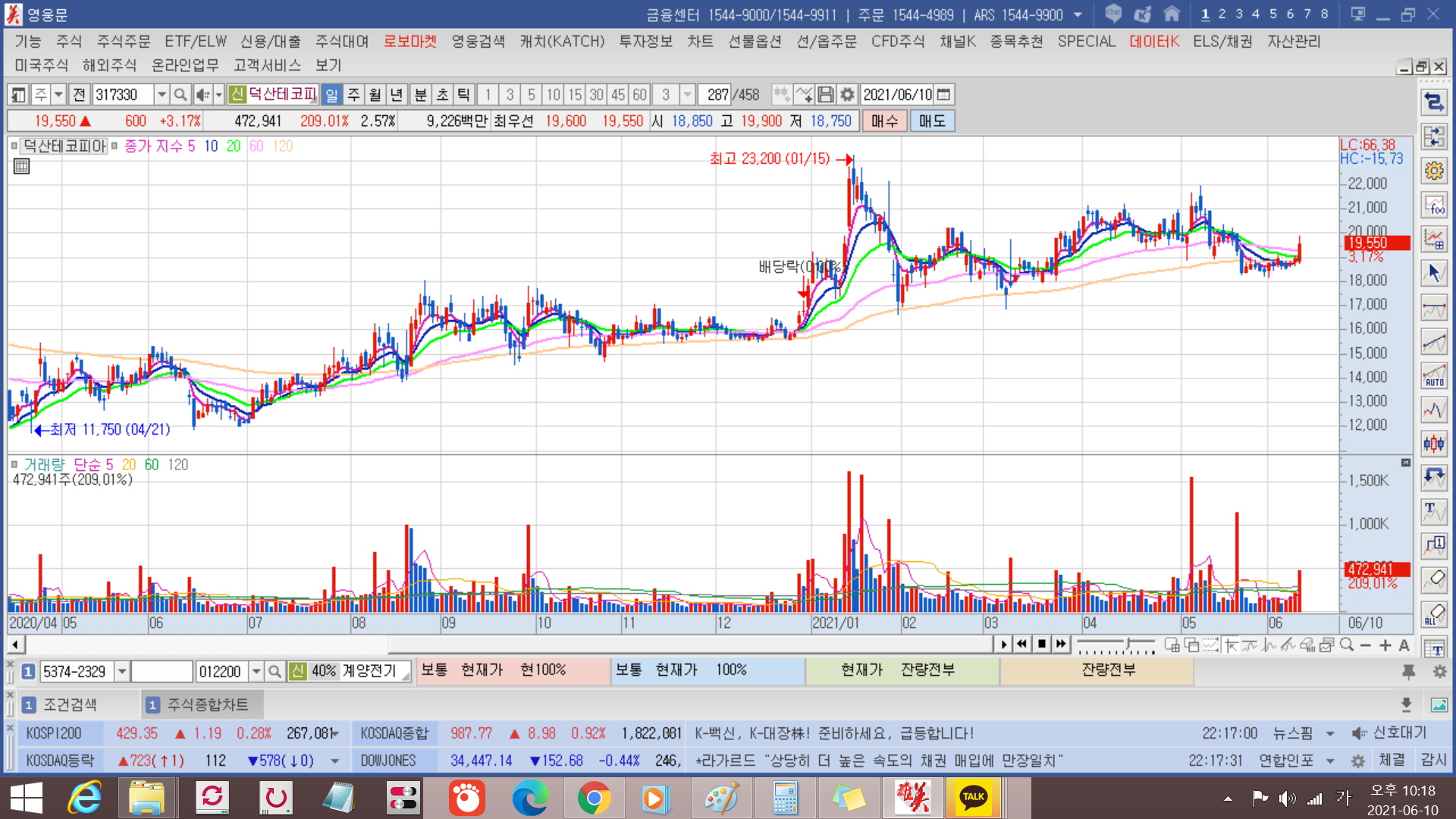Open the calendar date picker icon
This screenshot has width=1456, height=819.
(x=944, y=95)
